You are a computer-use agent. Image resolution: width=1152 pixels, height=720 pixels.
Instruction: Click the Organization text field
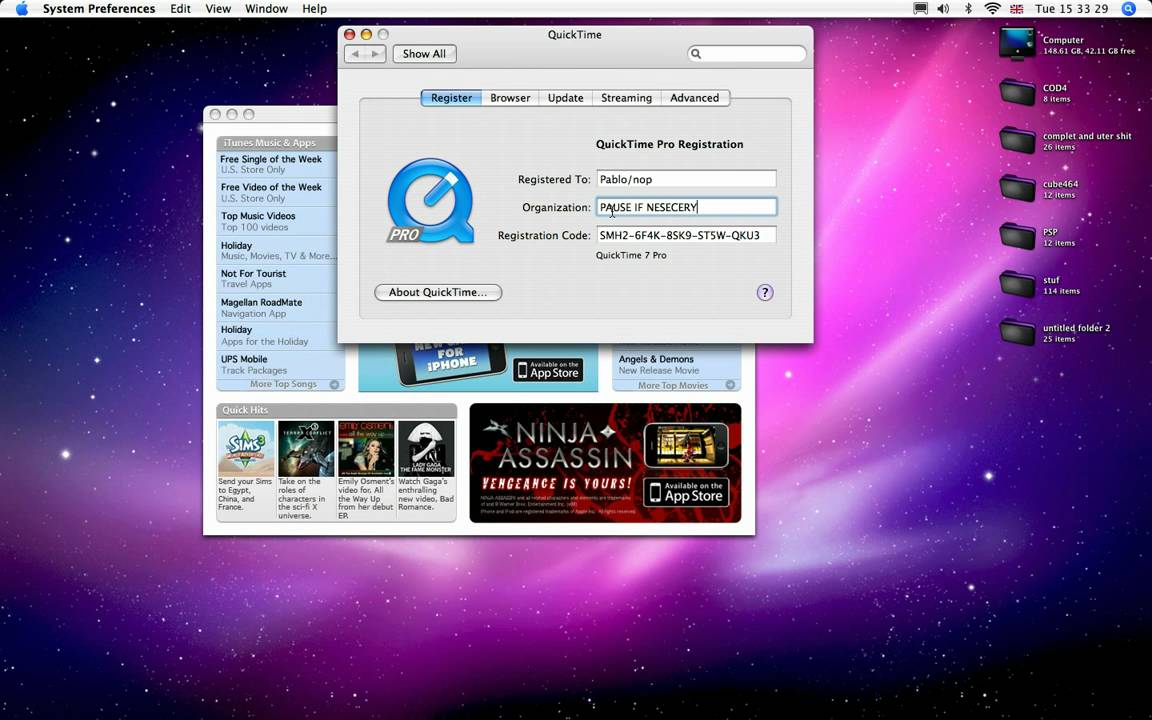(686, 207)
